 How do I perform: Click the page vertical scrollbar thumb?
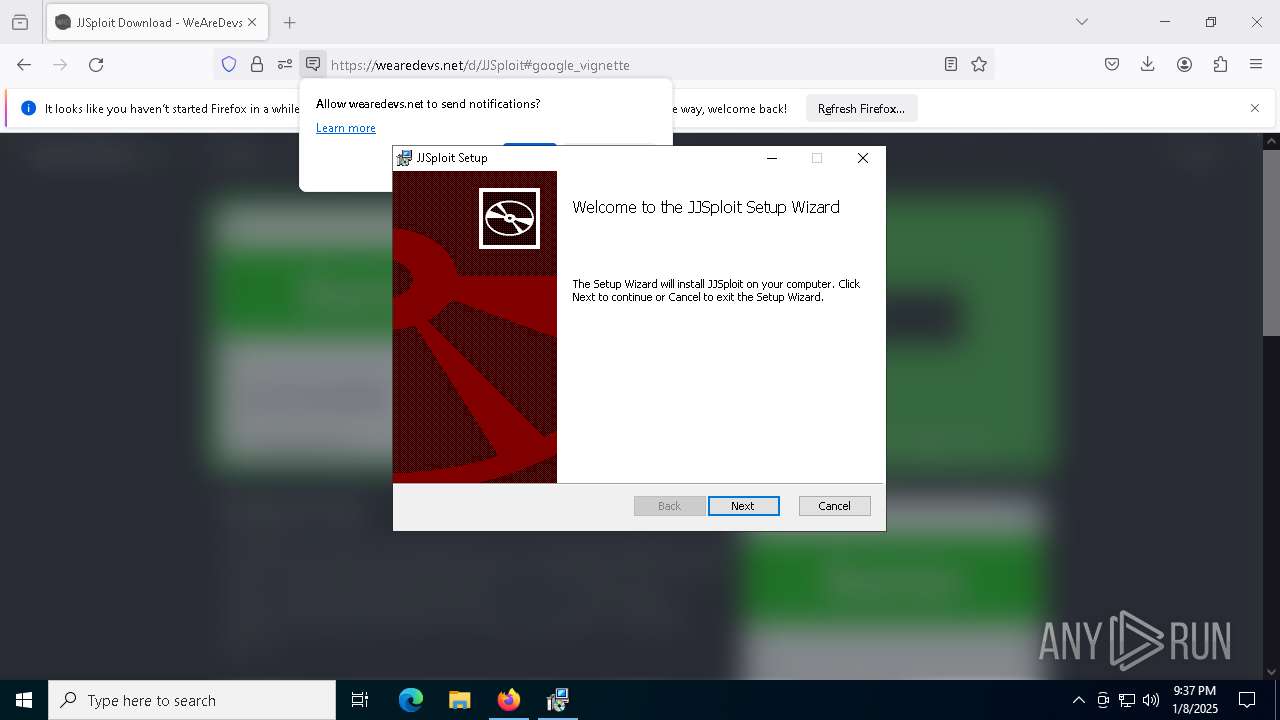click(1271, 243)
